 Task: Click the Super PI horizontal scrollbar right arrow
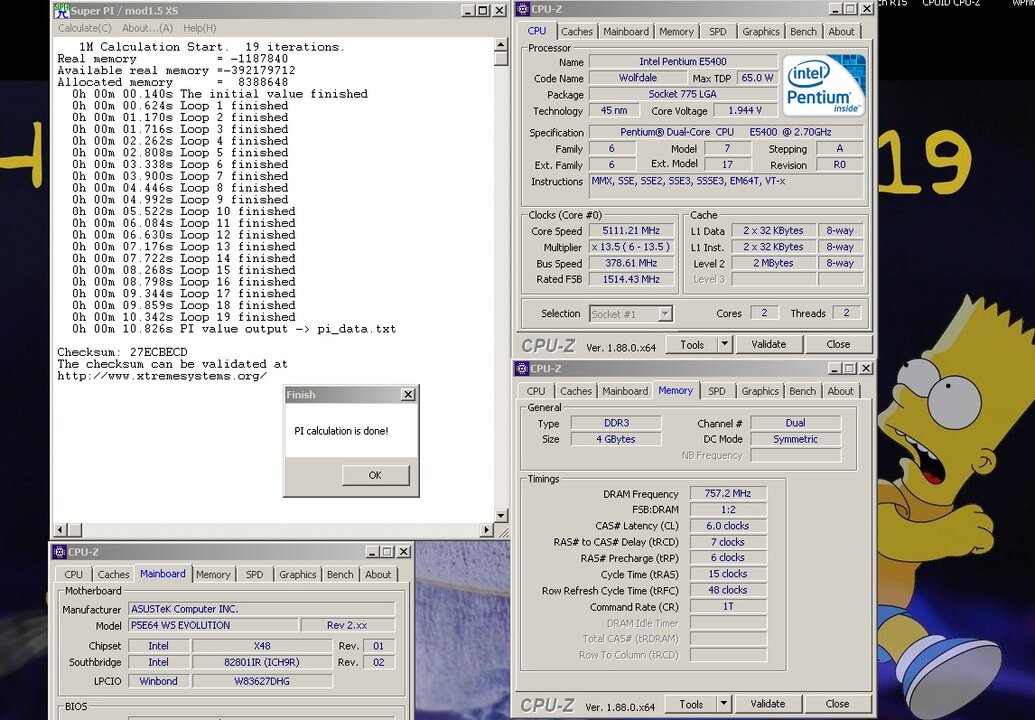487,529
